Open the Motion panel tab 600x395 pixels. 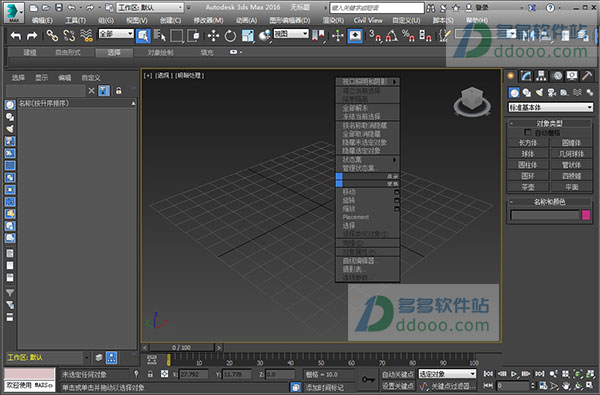click(x=558, y=76)
